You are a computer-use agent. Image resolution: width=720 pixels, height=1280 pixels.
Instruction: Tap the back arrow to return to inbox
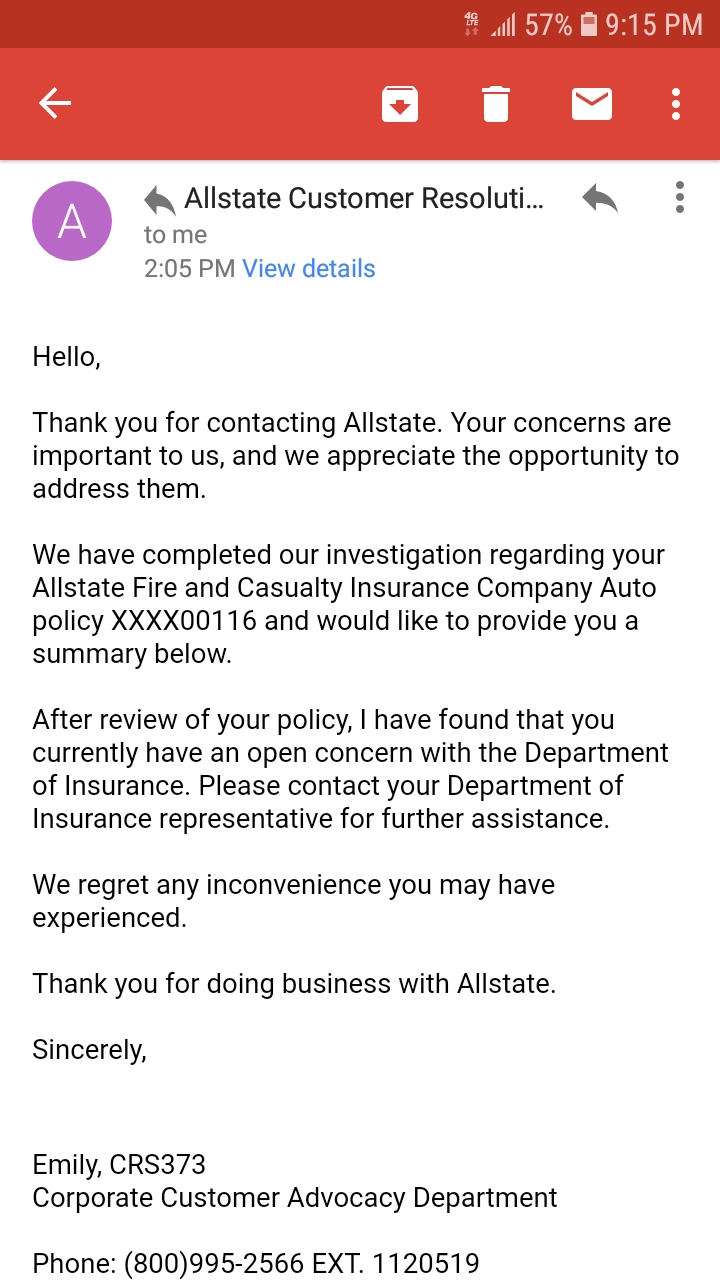coord(55,103)
